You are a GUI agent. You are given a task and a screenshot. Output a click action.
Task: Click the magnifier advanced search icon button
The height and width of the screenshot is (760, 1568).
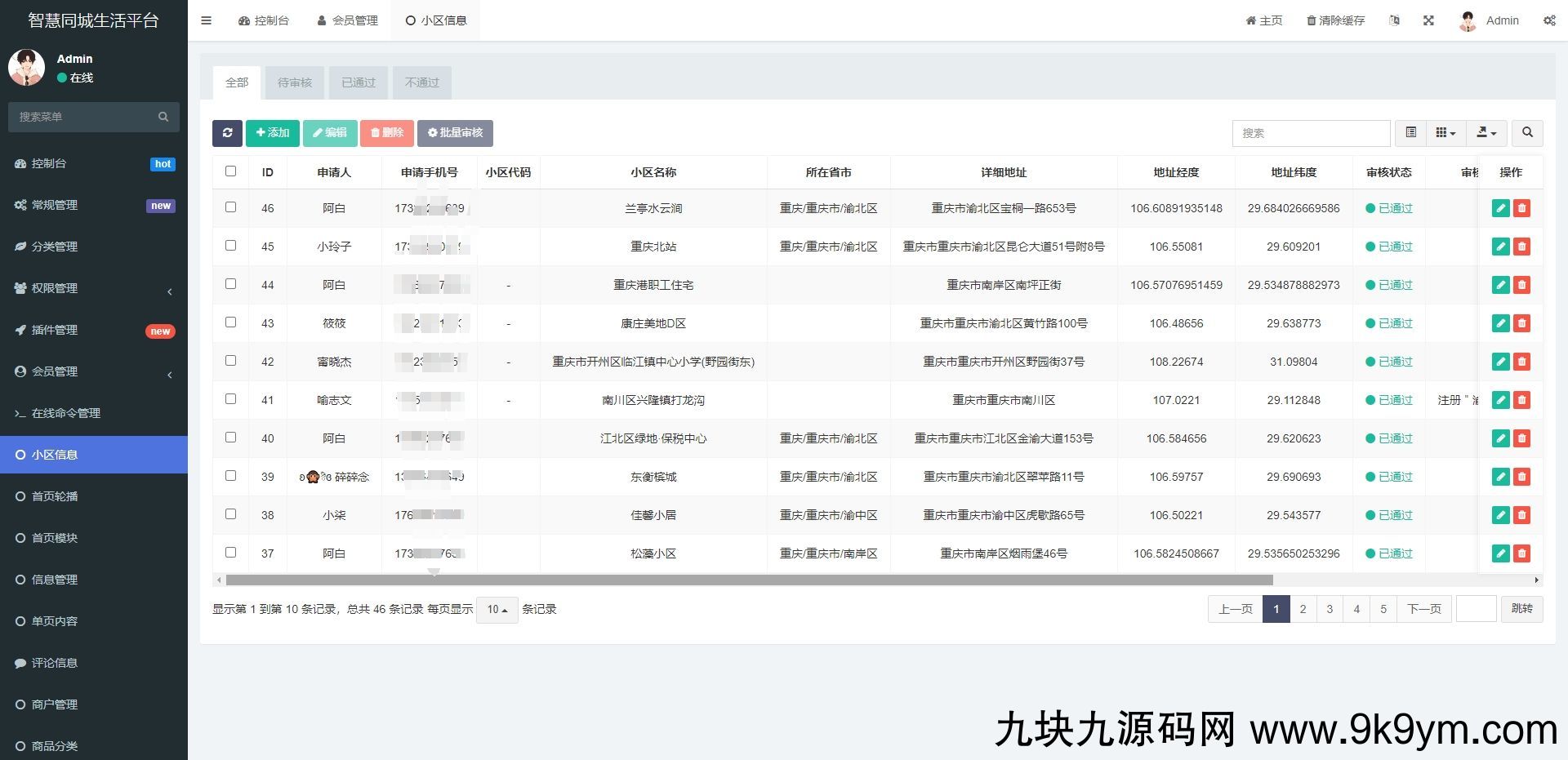(1527, 132)
